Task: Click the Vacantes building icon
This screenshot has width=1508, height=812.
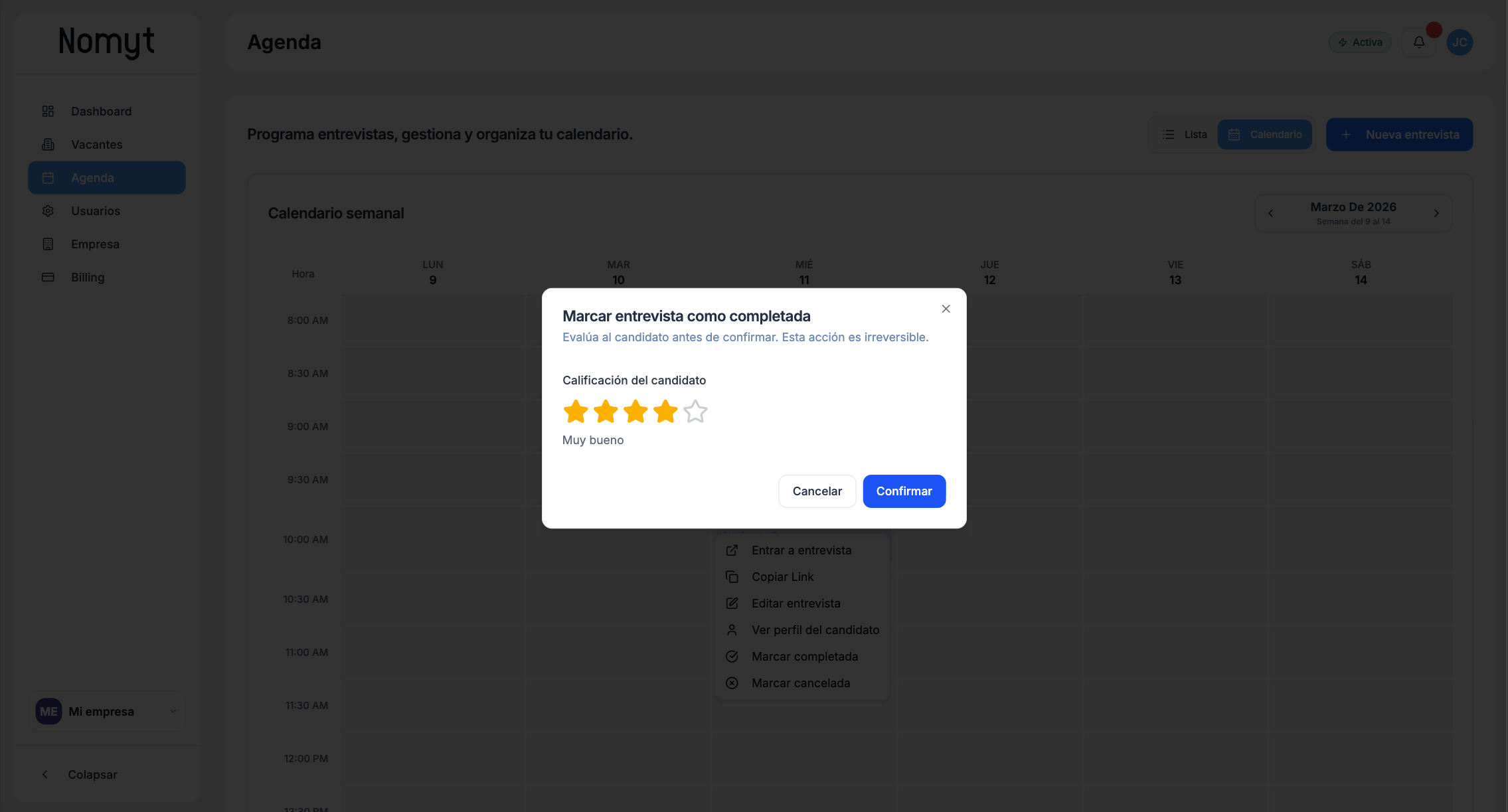Action: [x=48, y=145]
